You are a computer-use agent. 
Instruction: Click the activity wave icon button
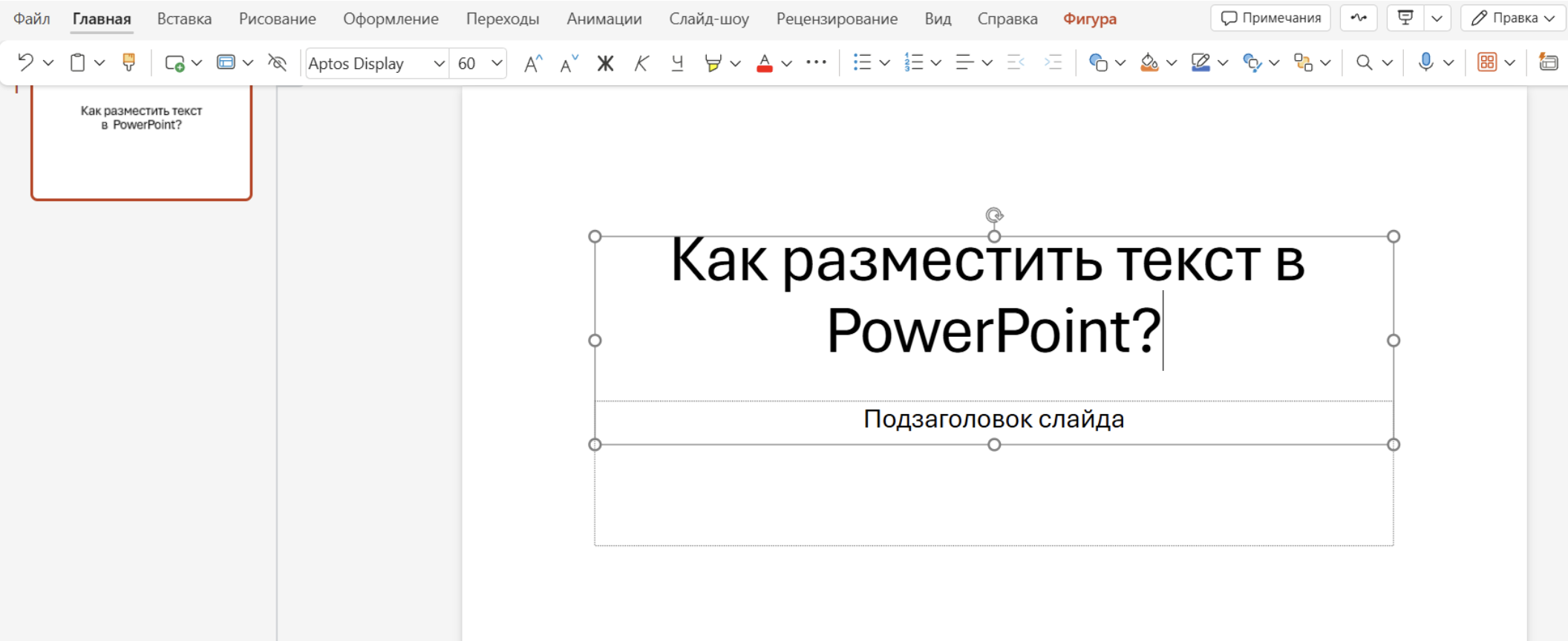[x=1359, y=18]
